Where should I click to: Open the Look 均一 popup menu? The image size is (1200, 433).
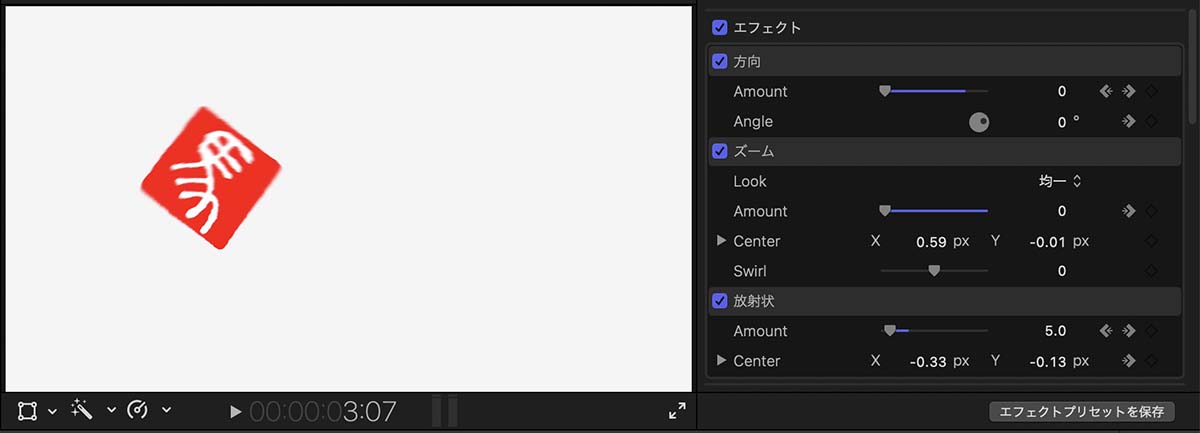[x=1061, y=181]
